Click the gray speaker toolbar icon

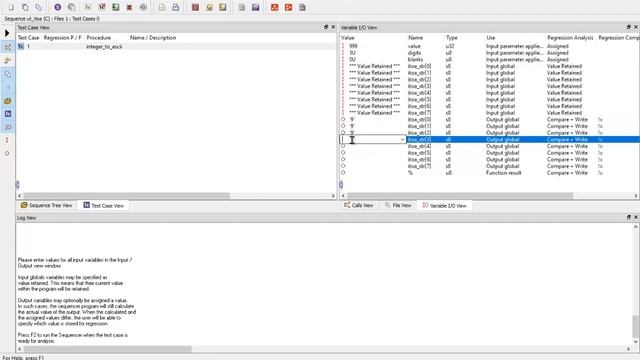click(143, 7)
